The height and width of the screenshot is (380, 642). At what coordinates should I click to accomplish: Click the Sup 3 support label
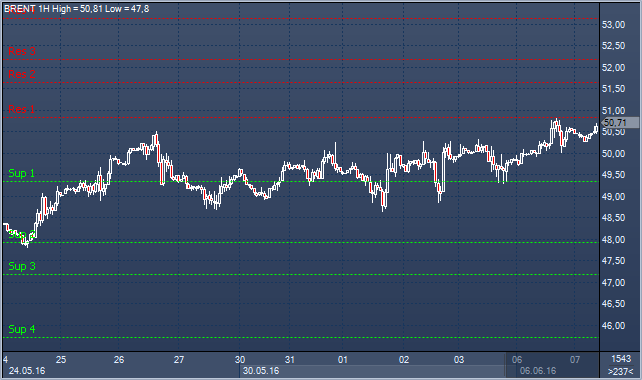[x=22, y=266]
